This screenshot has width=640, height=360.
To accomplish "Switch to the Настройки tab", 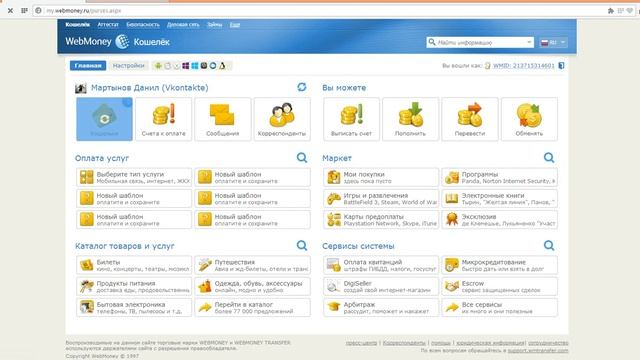I will [129, 66].
